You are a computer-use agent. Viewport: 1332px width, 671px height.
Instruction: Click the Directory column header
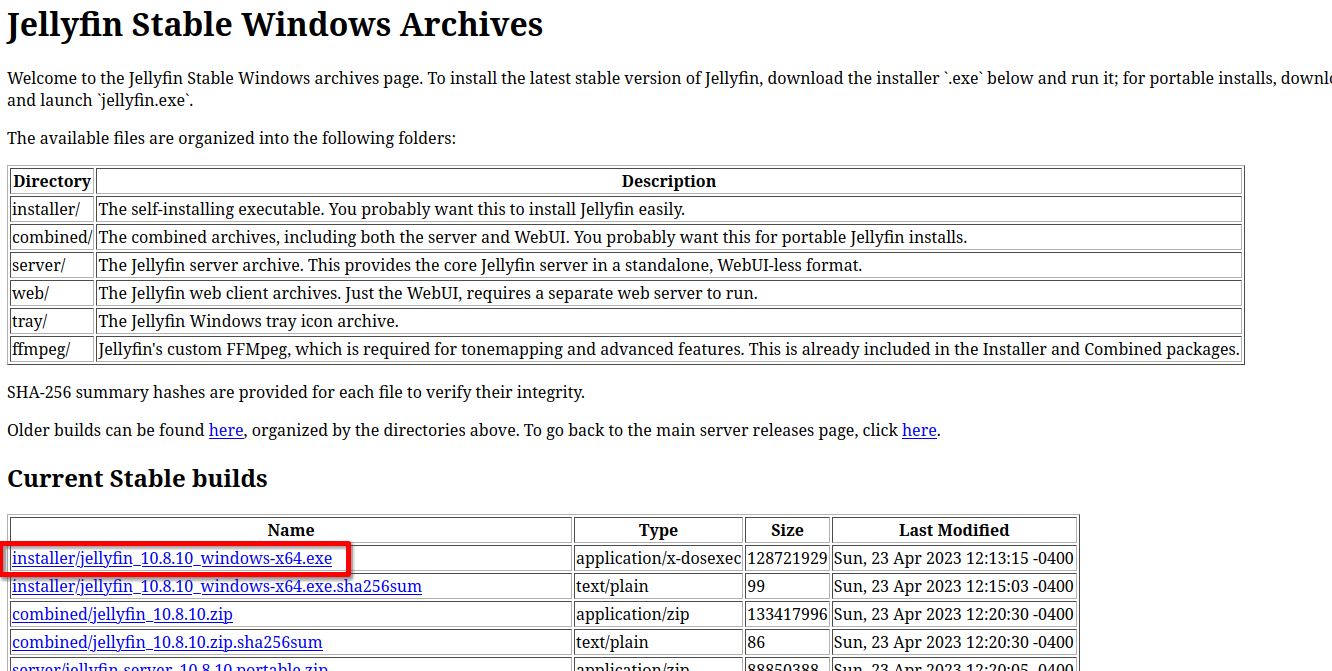point(51,181)
